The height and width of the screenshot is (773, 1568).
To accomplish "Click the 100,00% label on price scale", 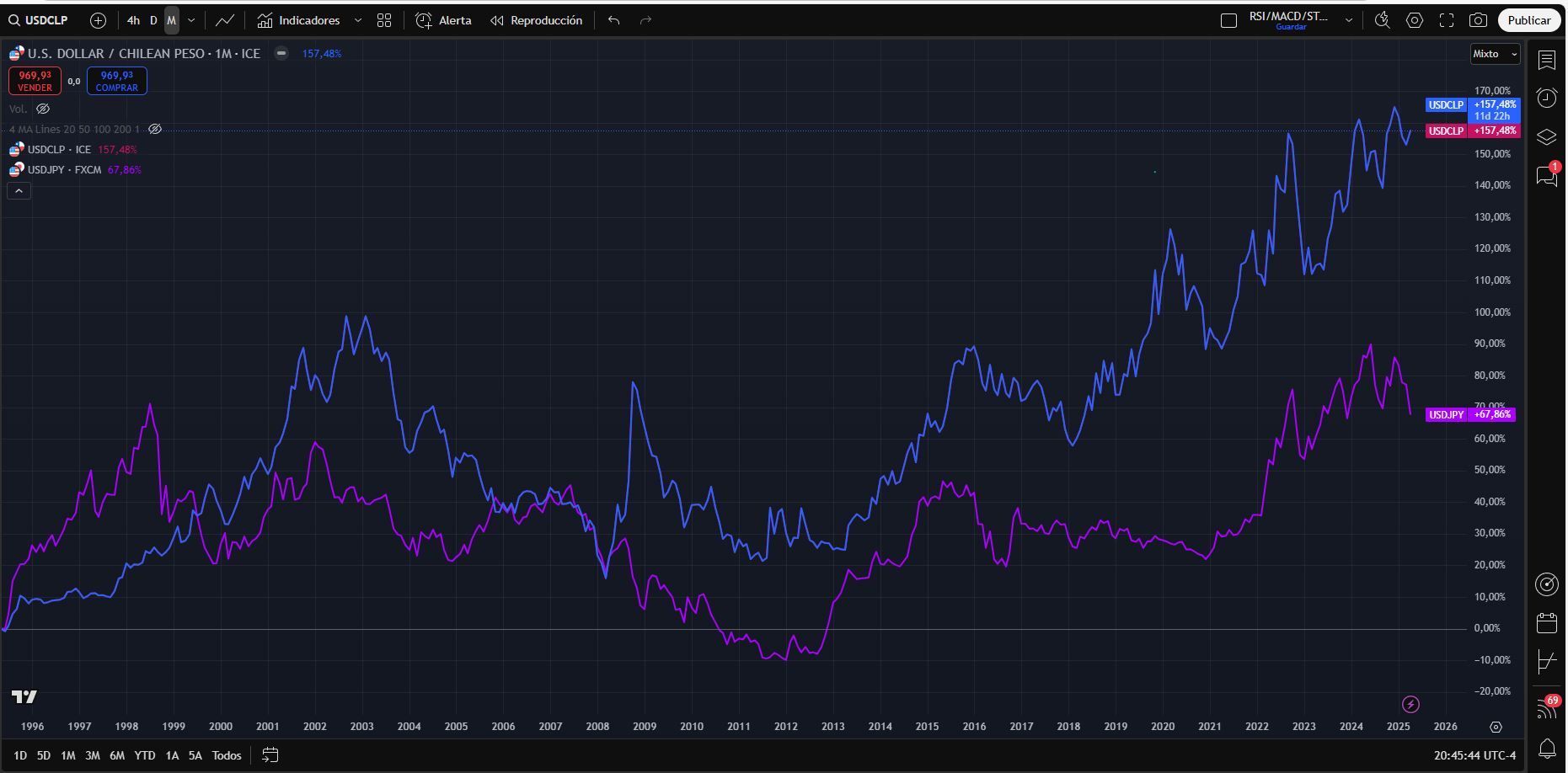I will point(1492,312).
